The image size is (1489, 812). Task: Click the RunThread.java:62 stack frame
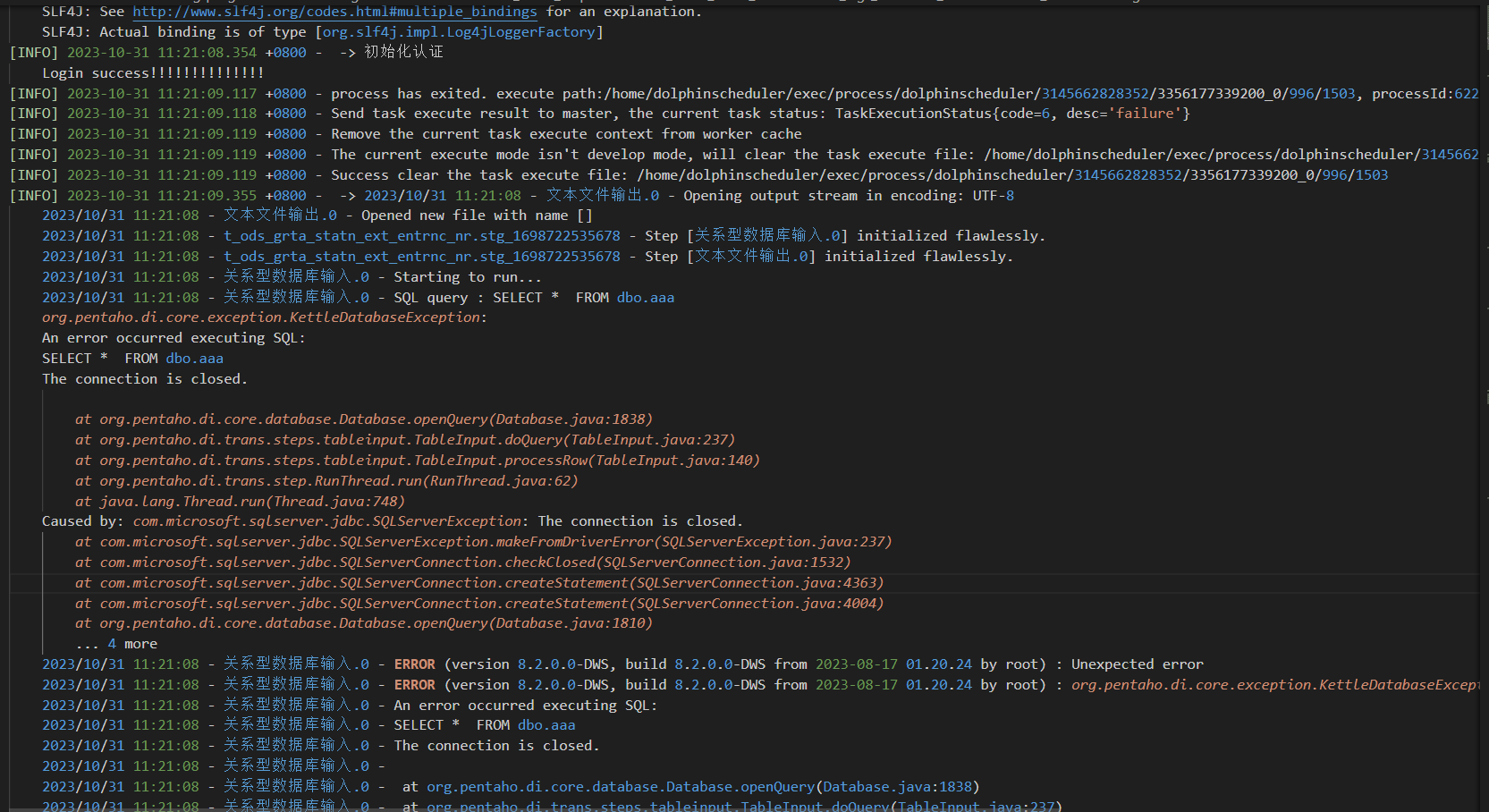point(326,481)
